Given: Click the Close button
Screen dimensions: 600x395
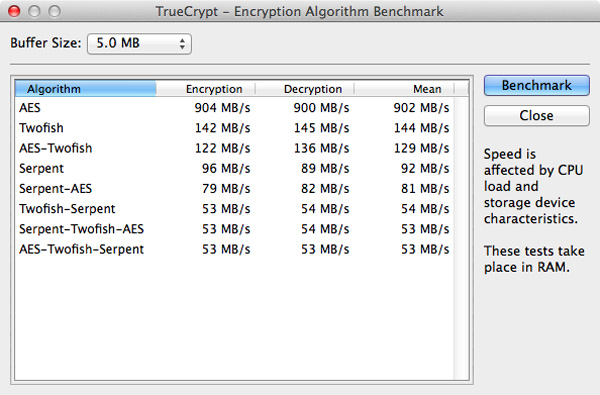Looking at the screenshot, I should [536, 116].
